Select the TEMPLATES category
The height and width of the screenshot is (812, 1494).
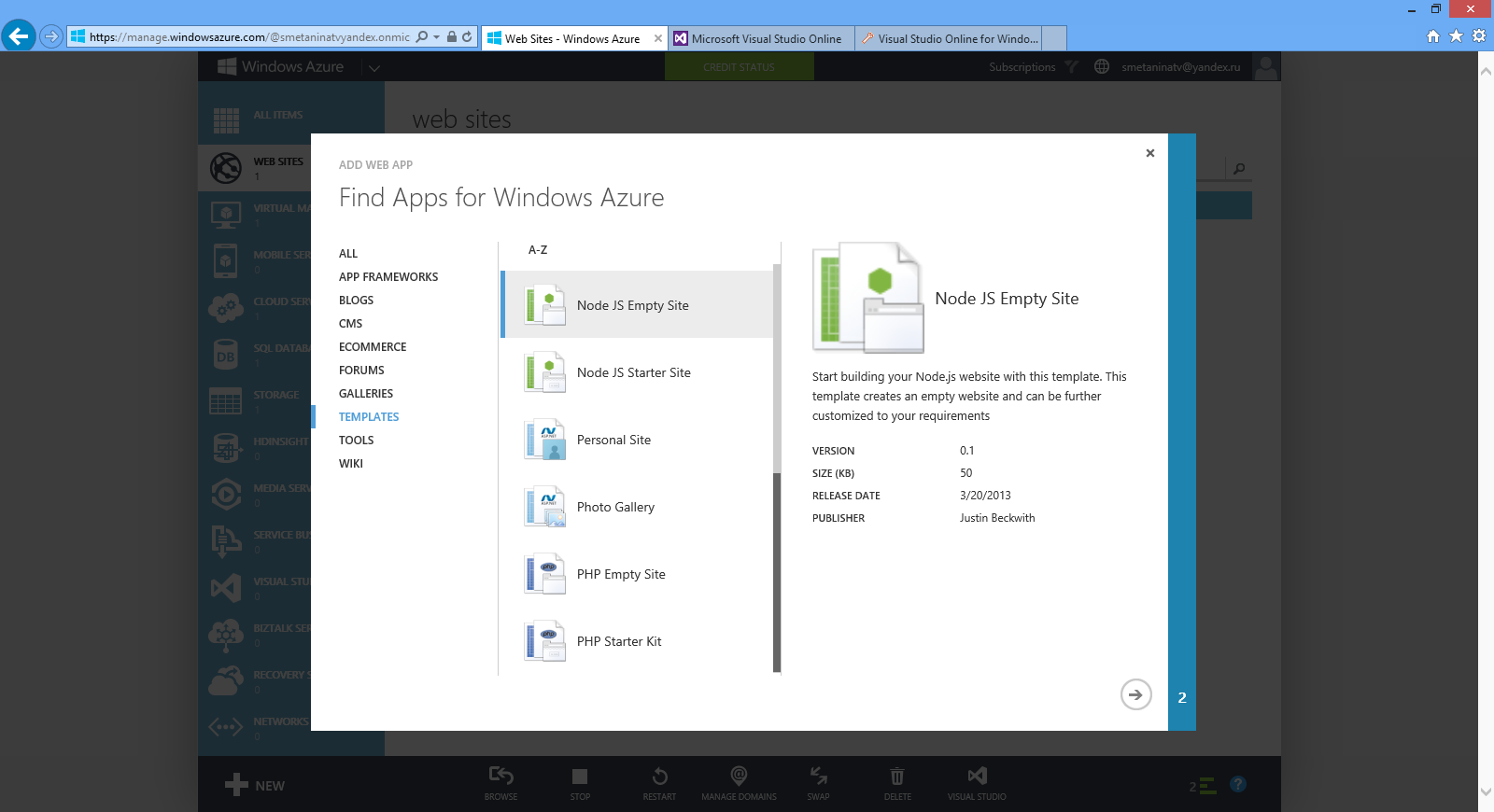(369, 417)
